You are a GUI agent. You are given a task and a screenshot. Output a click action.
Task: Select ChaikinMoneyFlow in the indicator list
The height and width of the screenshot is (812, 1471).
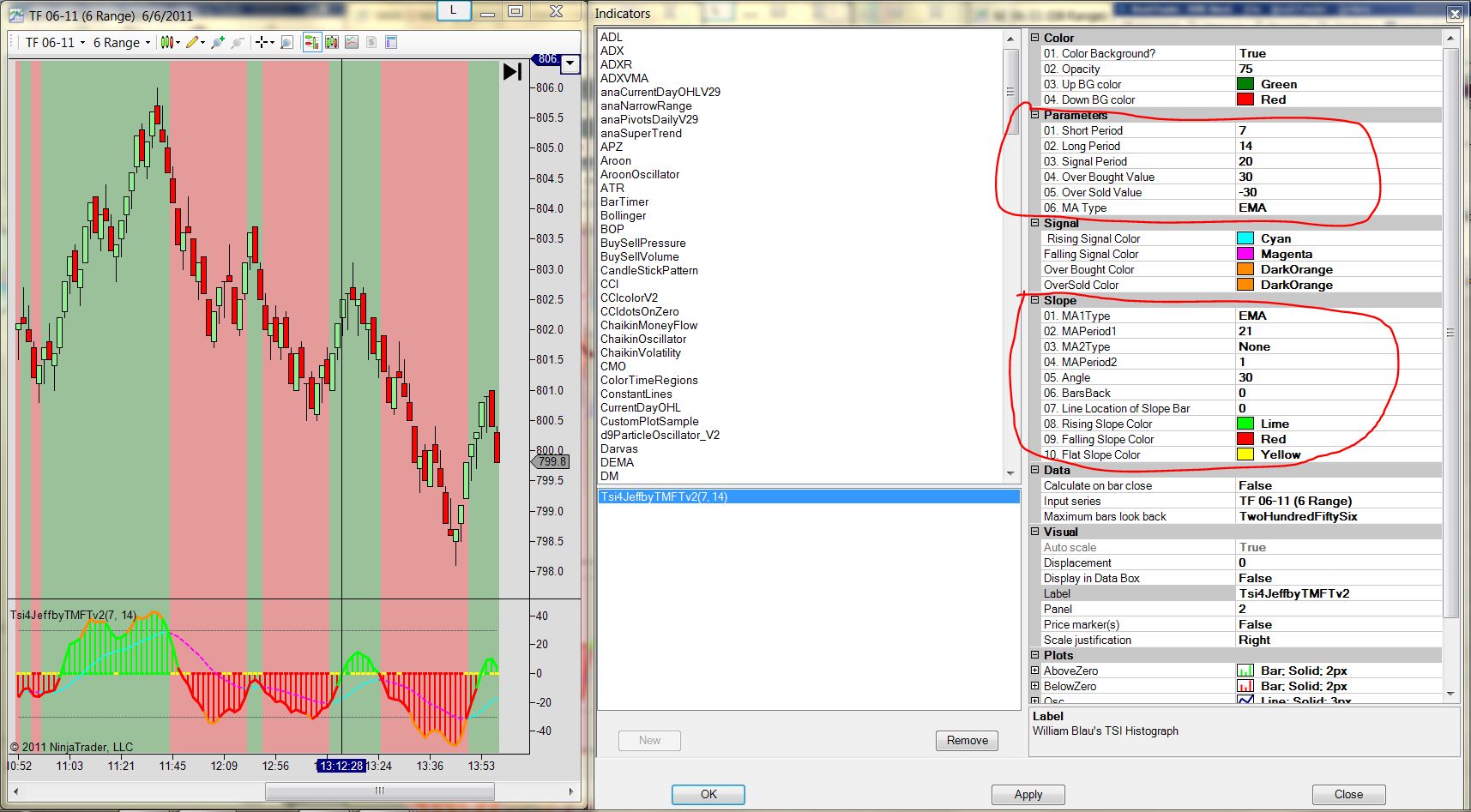click(648, 325)
